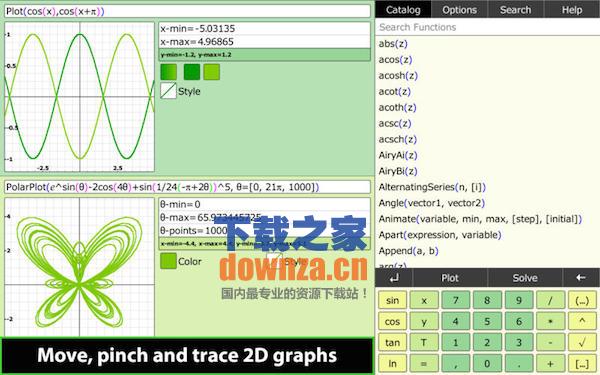Tap the decimal point key
Viewport: 600px width, 375px height.
click(x=519, y=364)
